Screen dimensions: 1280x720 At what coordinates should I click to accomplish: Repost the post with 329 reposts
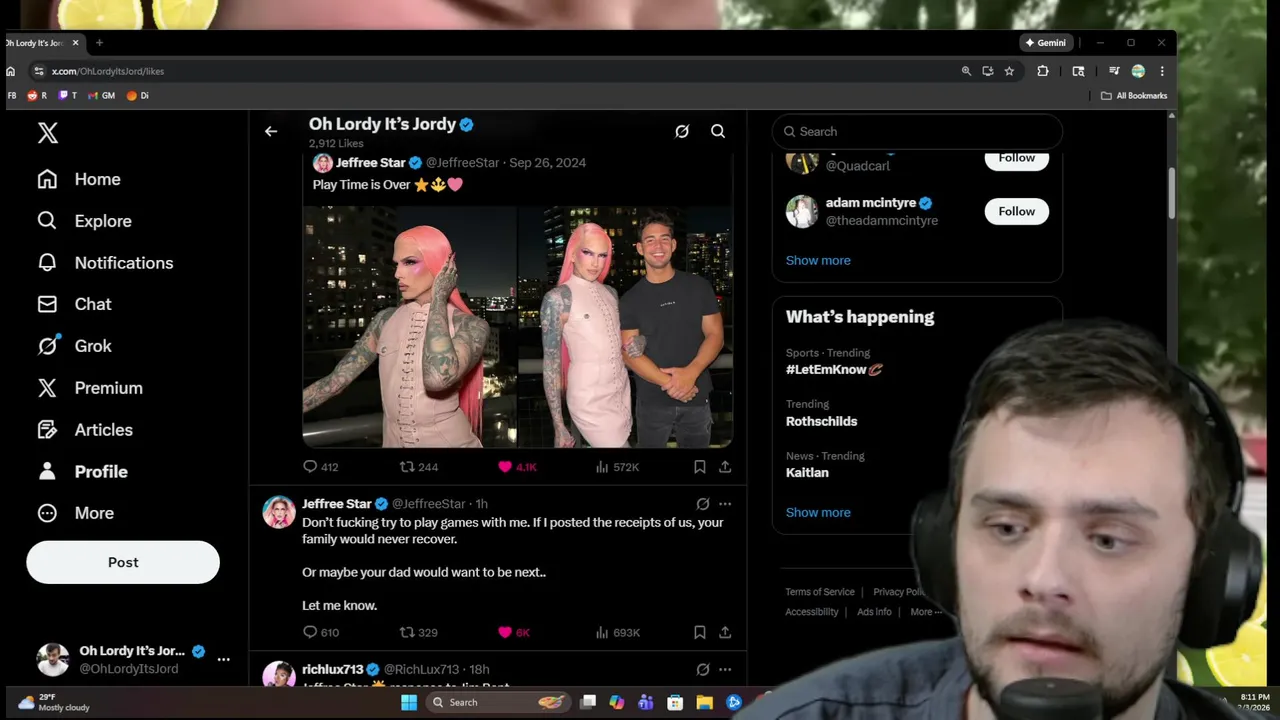tap(419, 632)
